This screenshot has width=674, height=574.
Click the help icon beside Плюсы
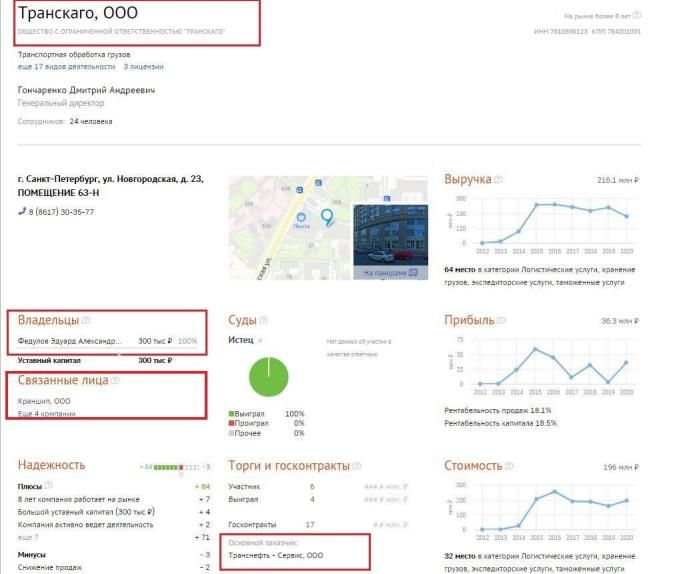tap(49, 485)
